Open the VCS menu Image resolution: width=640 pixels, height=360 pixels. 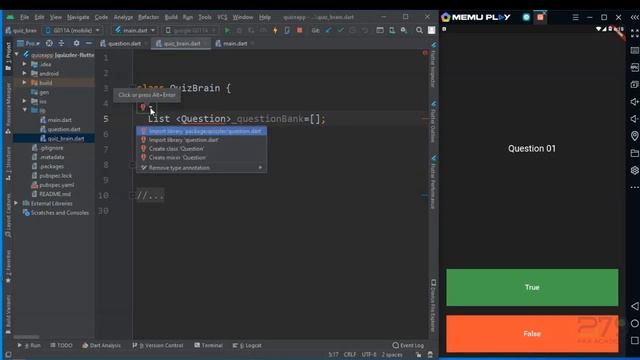click(x=222, y=17)
